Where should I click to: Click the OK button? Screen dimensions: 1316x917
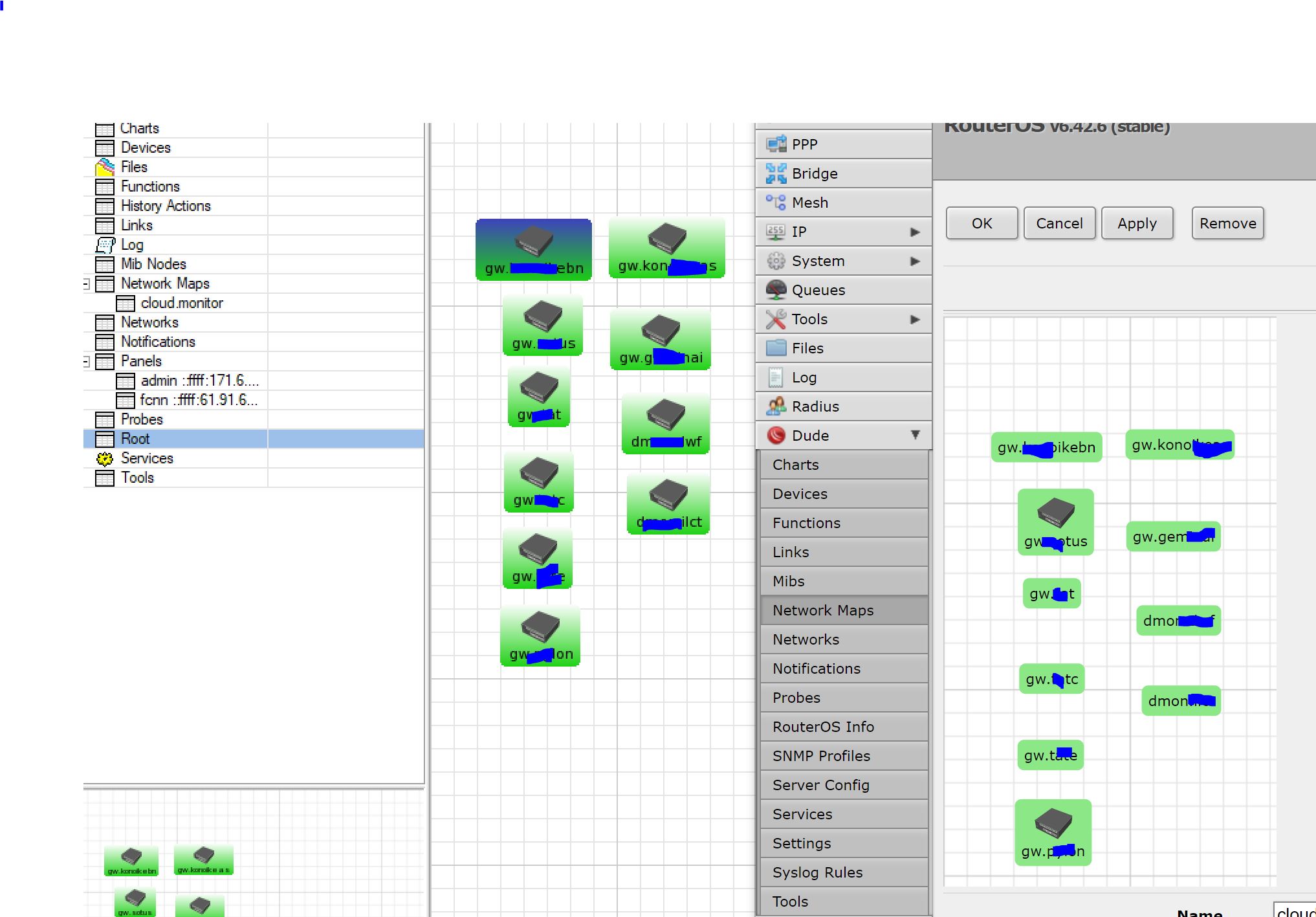pos(982,223)
